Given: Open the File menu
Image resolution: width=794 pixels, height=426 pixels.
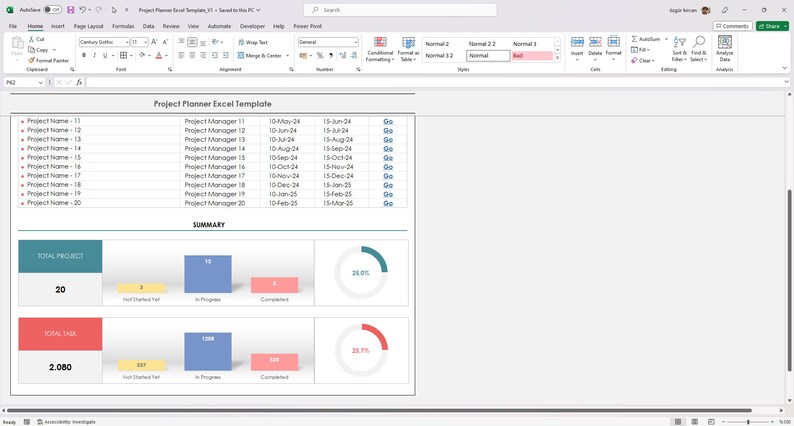Looking at the screenshot, I should (x=13, y=26).
